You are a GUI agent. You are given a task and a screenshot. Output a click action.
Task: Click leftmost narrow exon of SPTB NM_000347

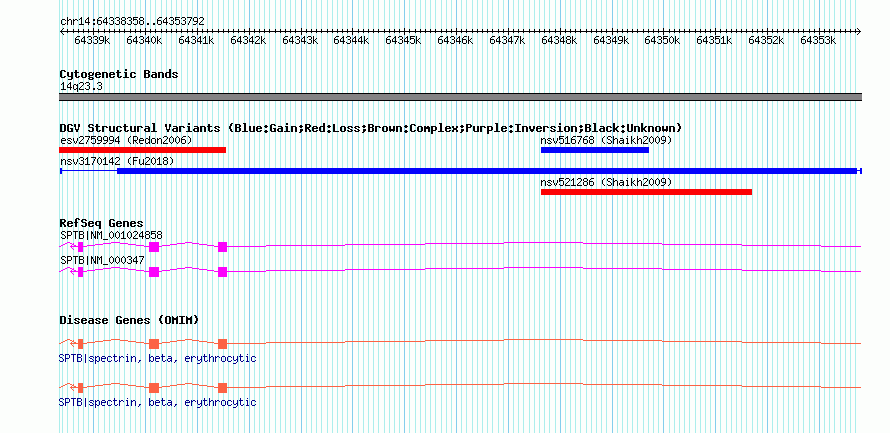coord(81,272)
